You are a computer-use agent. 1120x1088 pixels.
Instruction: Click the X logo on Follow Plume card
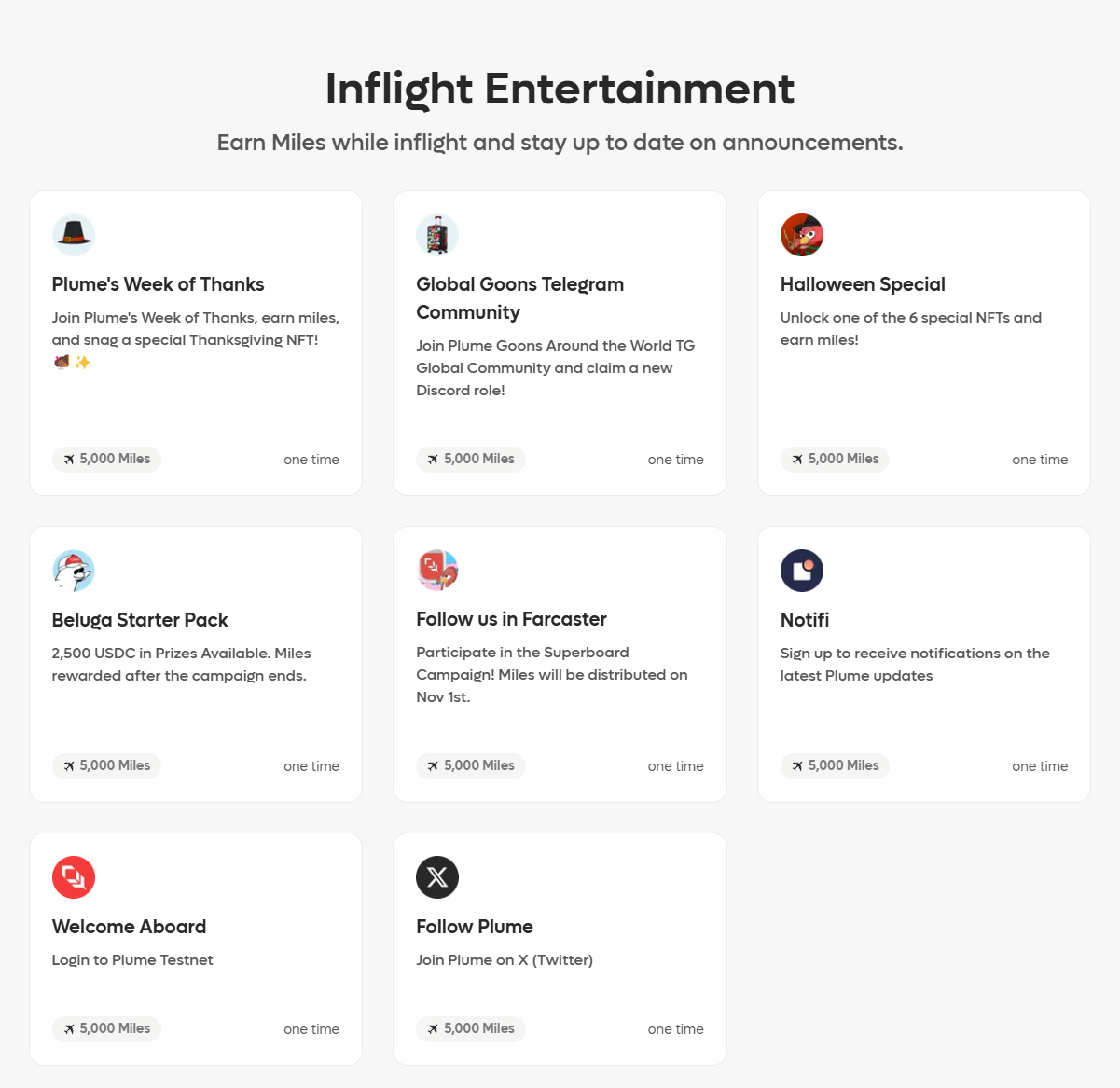(437, 877)
